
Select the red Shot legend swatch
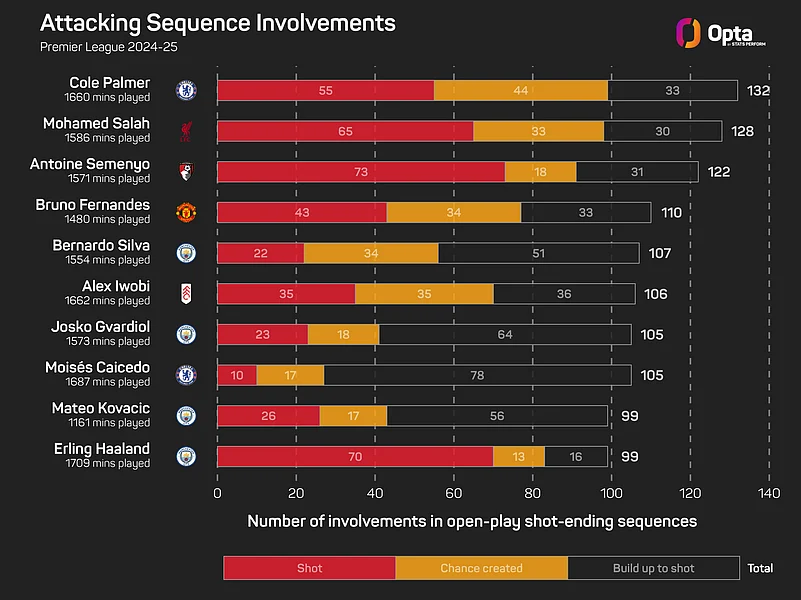click(309, 568)
